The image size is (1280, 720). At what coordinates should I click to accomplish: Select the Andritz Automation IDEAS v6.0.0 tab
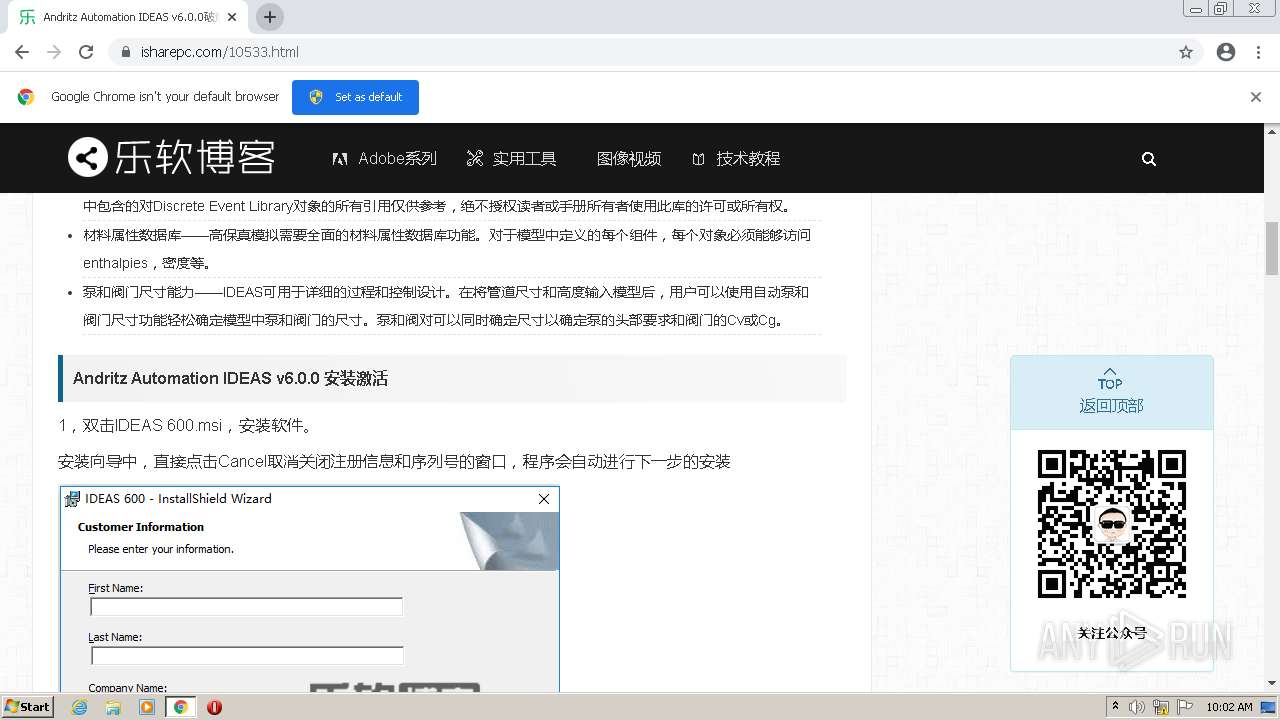[128, 17]
